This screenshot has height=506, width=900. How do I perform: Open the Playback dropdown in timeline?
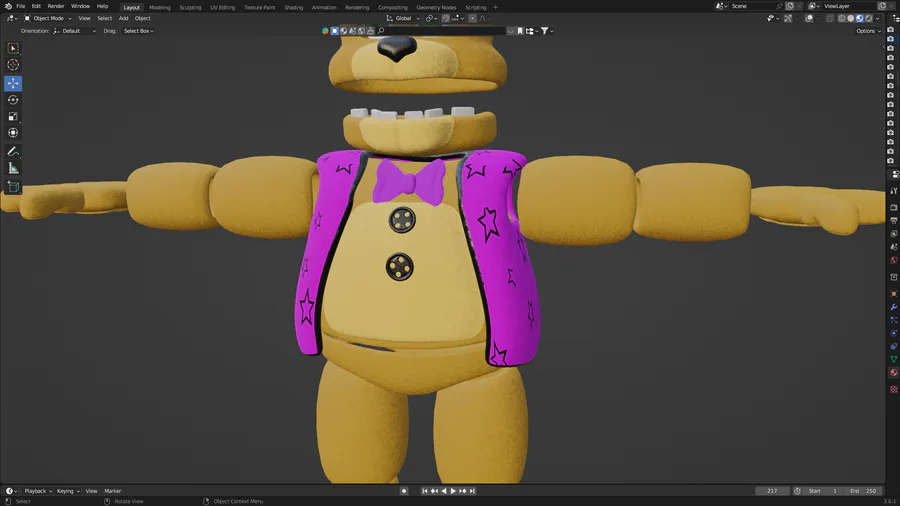click(x=38, y=491)
